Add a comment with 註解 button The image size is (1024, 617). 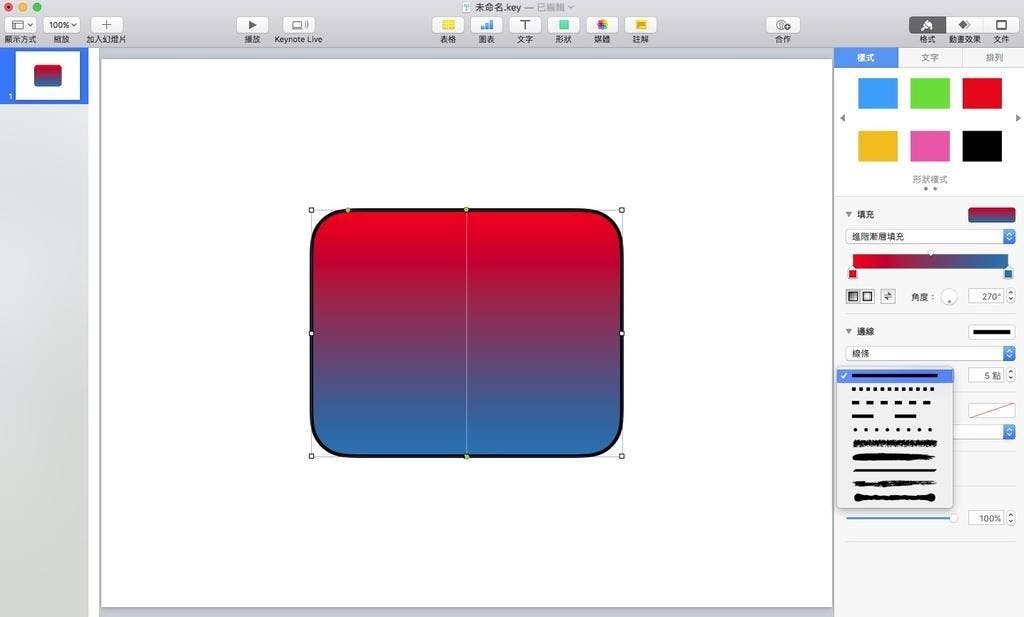pos(640,25)
